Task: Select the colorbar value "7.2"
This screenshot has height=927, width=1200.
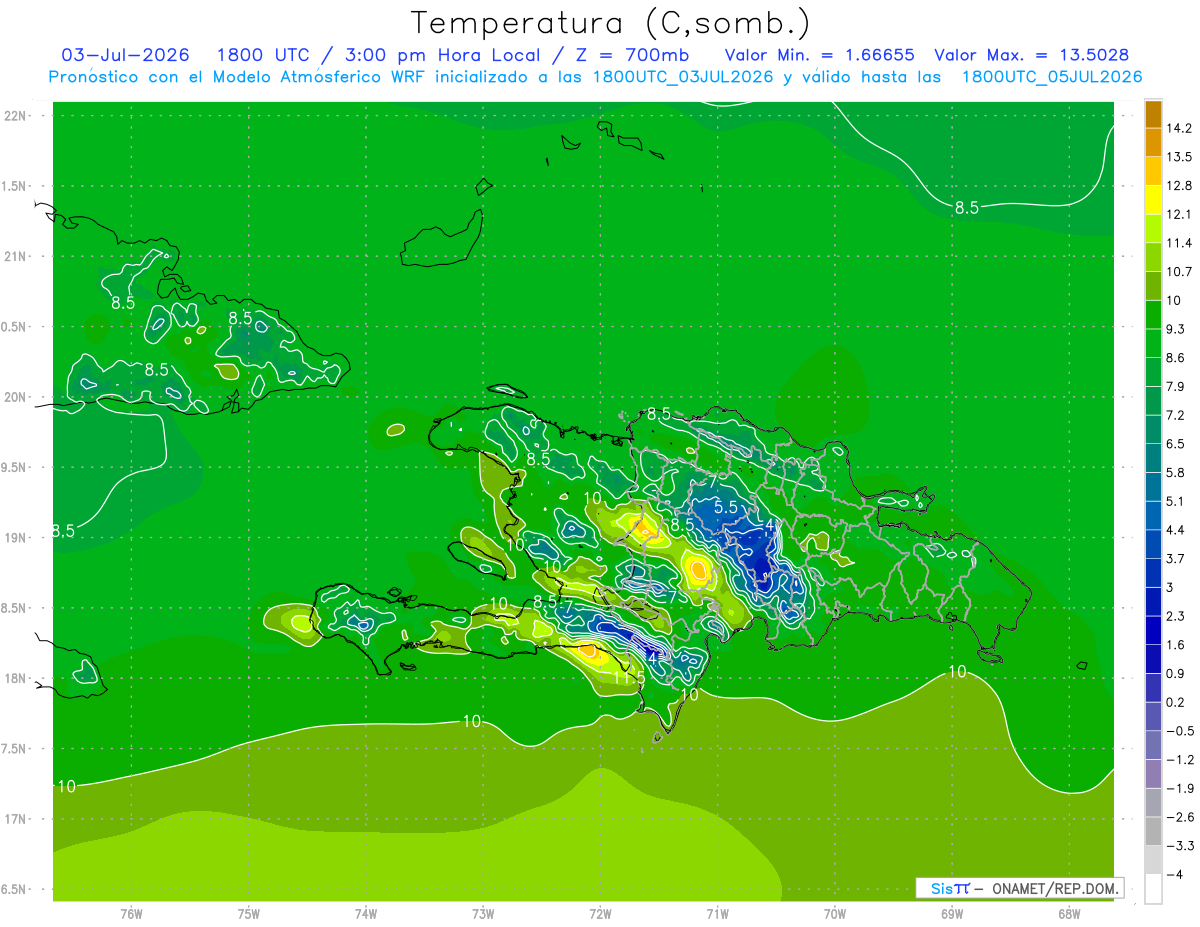Action: [x=1174, y=415]
